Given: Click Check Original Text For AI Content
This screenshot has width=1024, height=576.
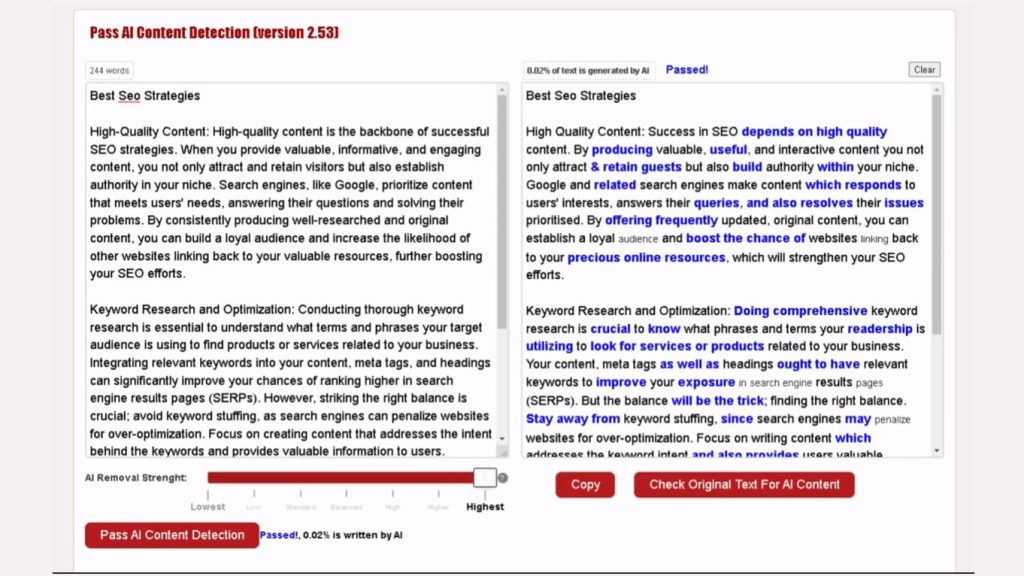Looking at the screenshot, I should click(744, 485).
